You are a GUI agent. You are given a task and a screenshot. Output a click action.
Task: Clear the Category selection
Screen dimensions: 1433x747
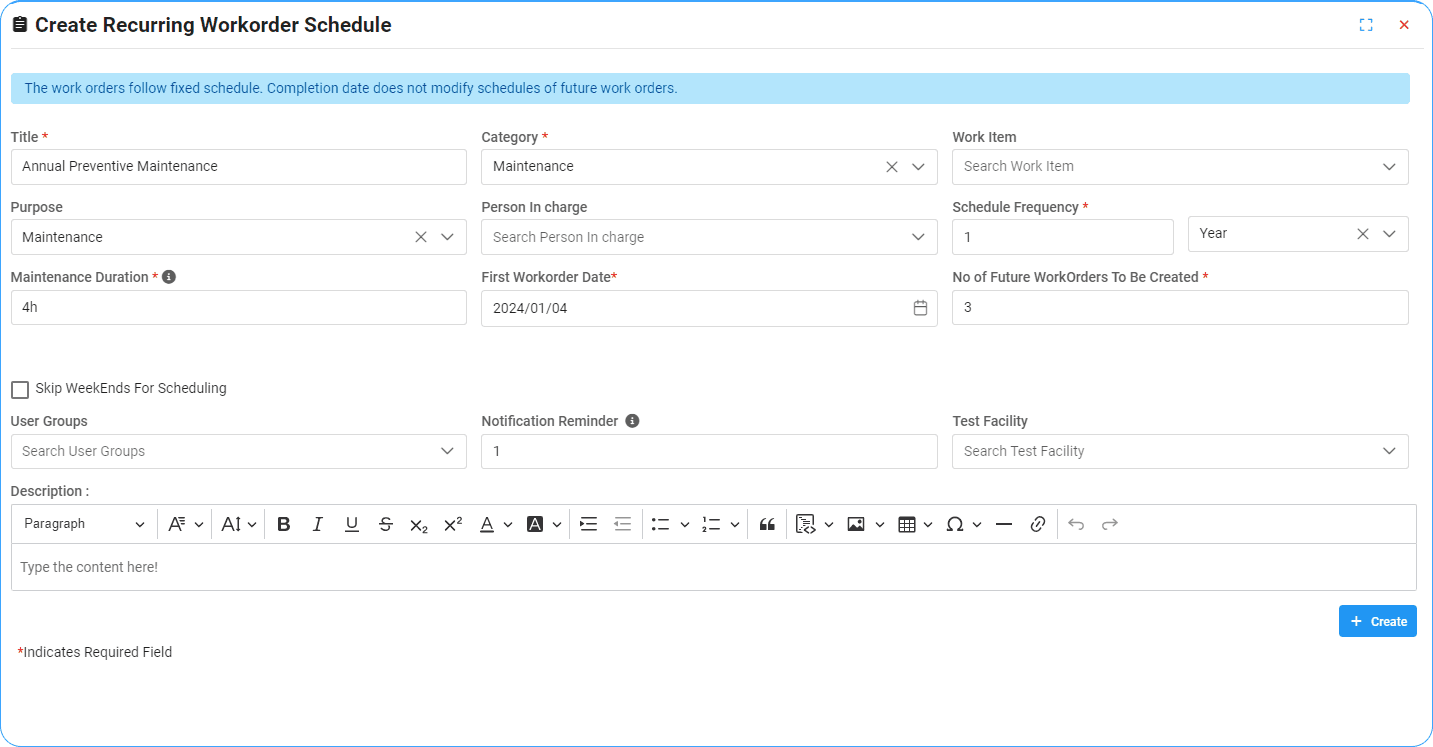[x=892, y=167]
